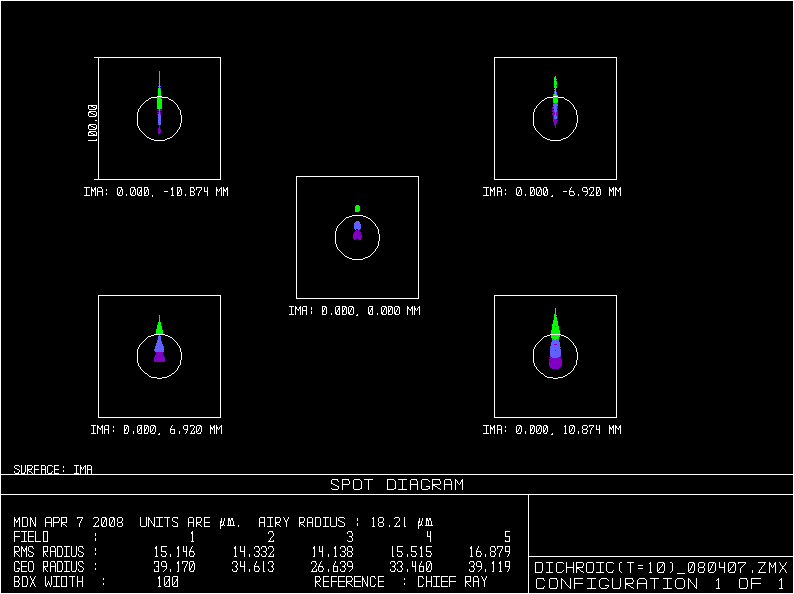Click the SPOT DIAGRAM title
The width and height of the screenshot is (794, 594).
coord(397,485)
